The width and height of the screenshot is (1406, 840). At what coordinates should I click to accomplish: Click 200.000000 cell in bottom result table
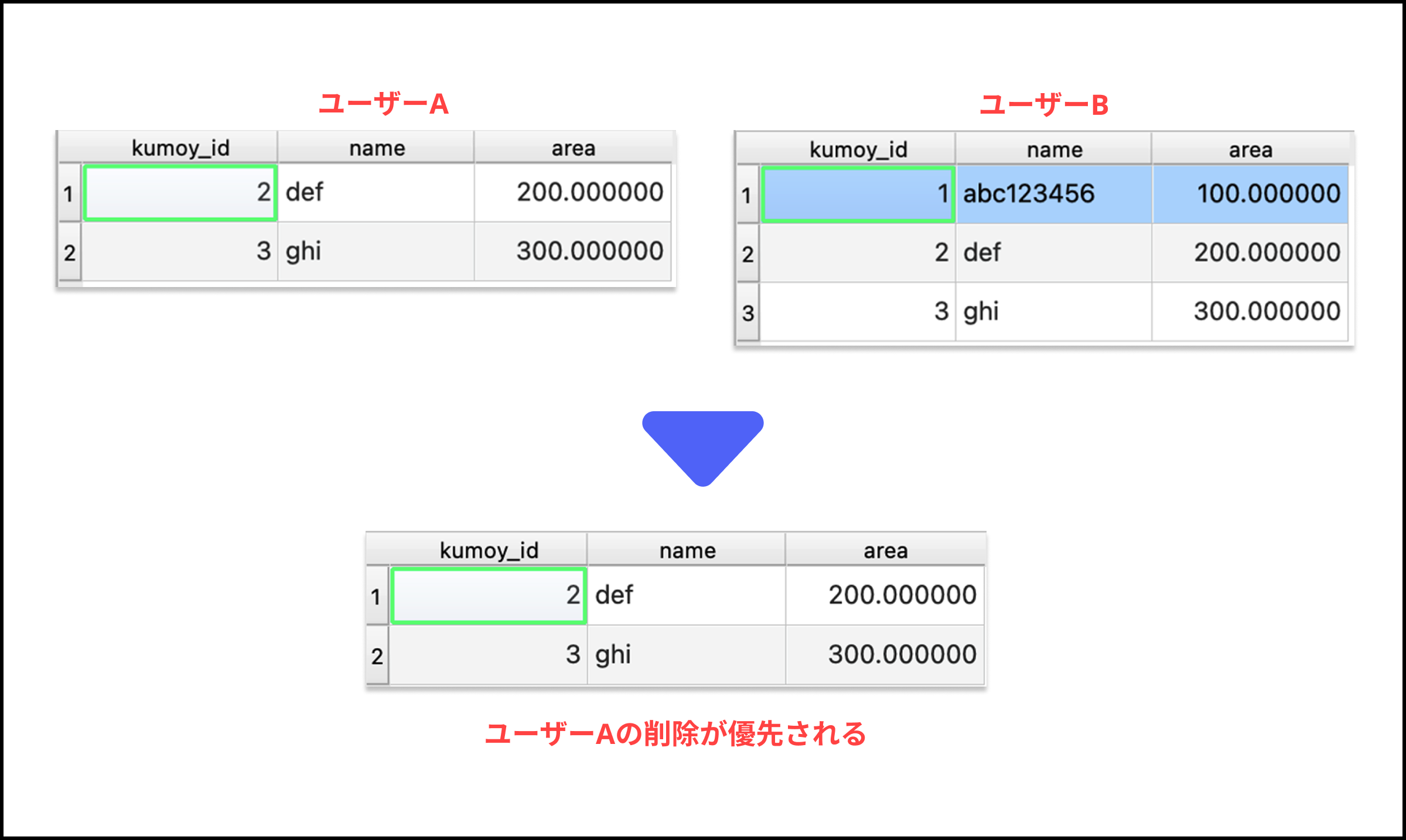pyautogui.click(x=885, y=595)
